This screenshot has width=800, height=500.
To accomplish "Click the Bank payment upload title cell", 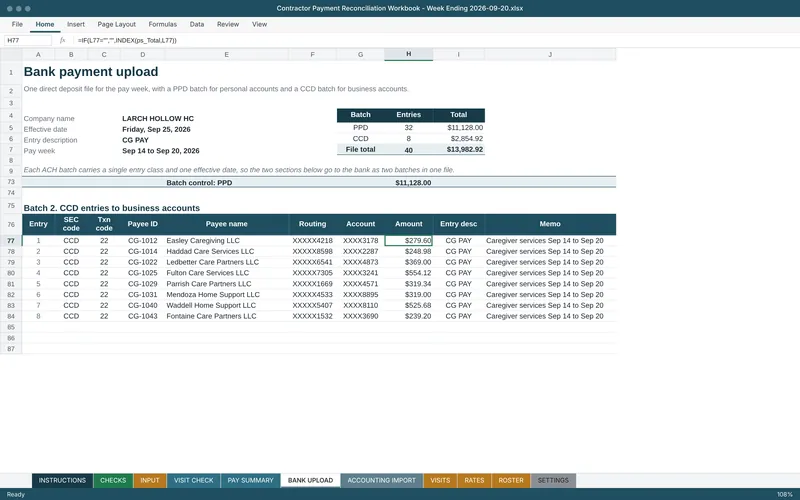I will point(91,72).
